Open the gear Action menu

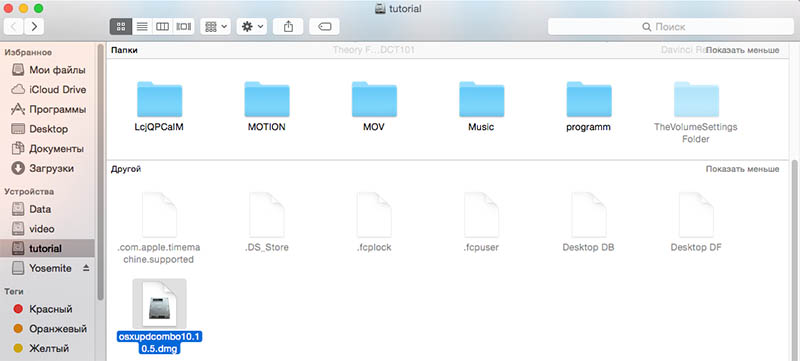[252, 27]
